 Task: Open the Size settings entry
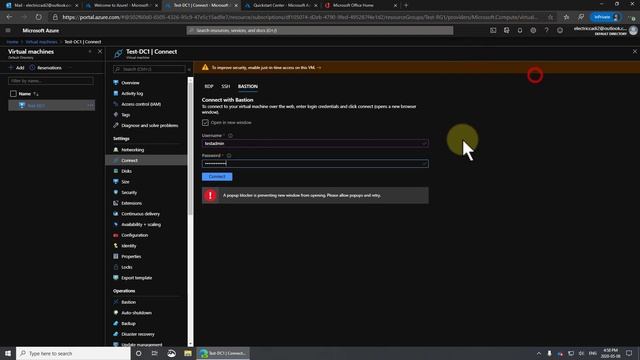(x=125, y=182)
